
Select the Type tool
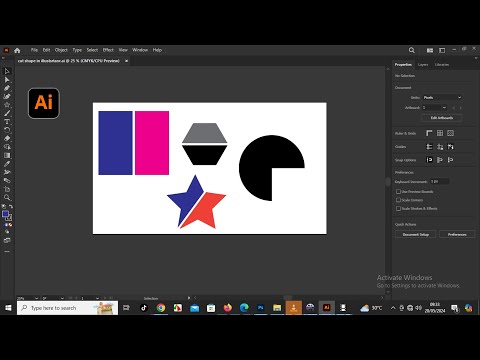(x=7, y=122)
